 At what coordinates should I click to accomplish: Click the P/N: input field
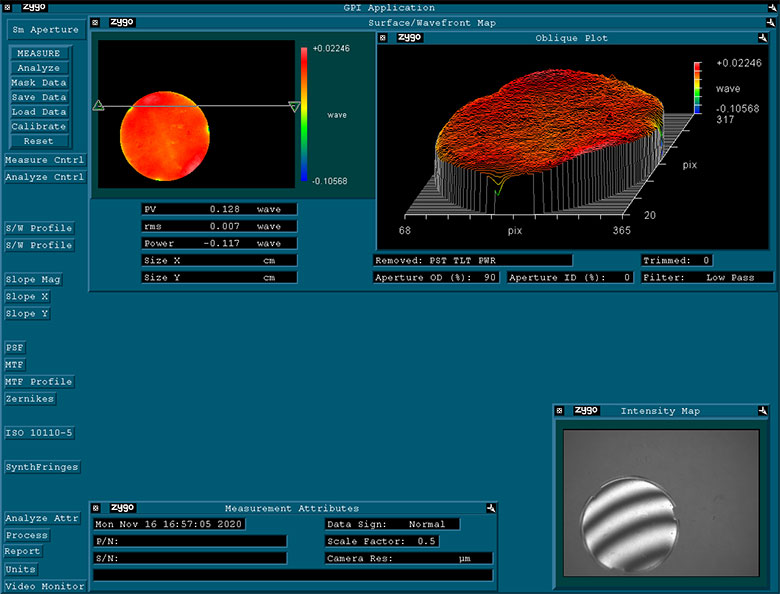(x=190, y=541)
